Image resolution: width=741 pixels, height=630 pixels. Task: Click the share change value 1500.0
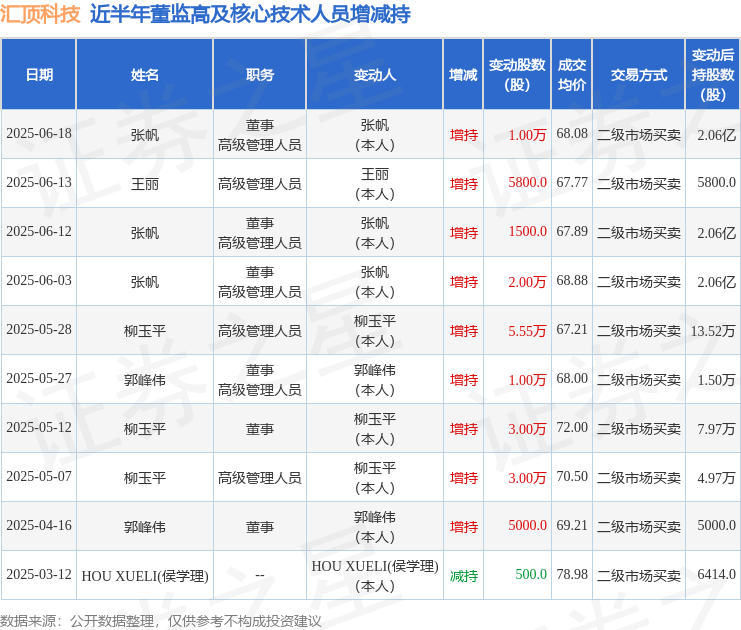click(x=527, y=232)
